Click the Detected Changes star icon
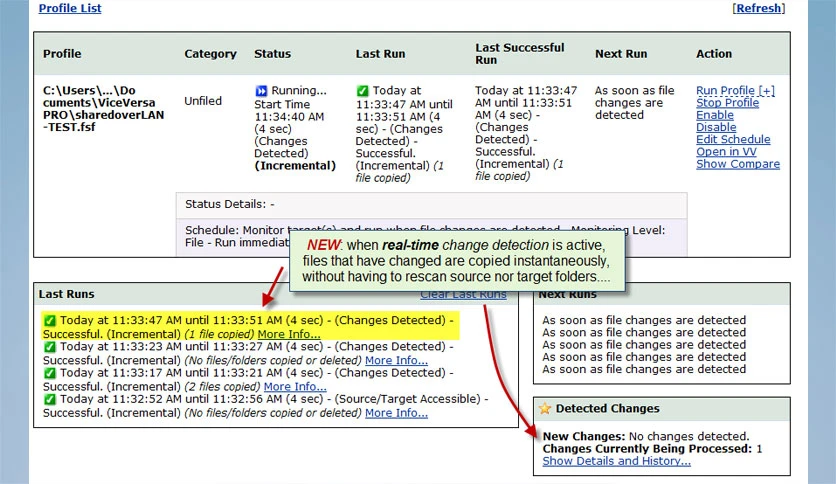The image size is (836, 484). pos(544,408)
